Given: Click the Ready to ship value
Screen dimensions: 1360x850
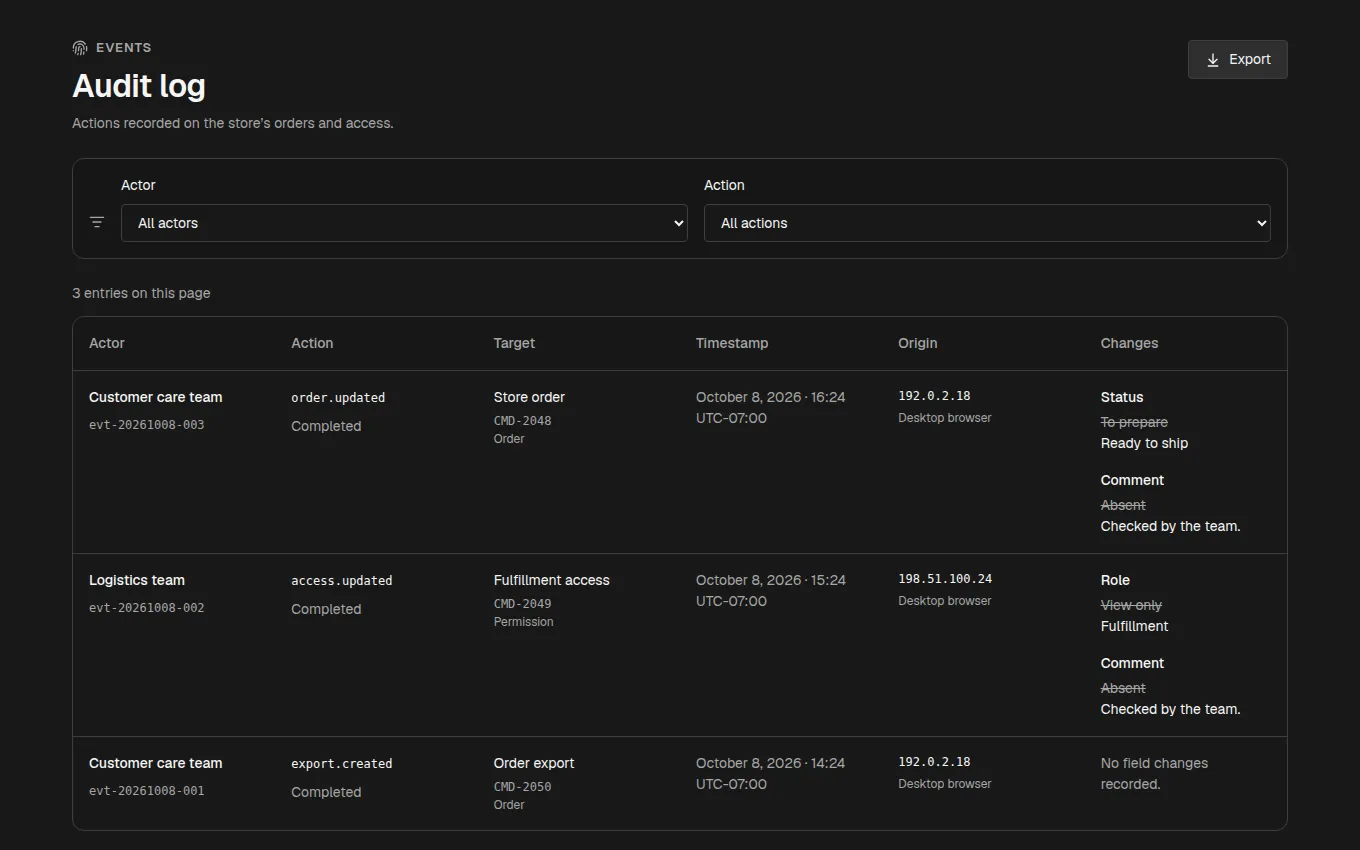Looking at the screenshot, I should (x=1144, y=443).
